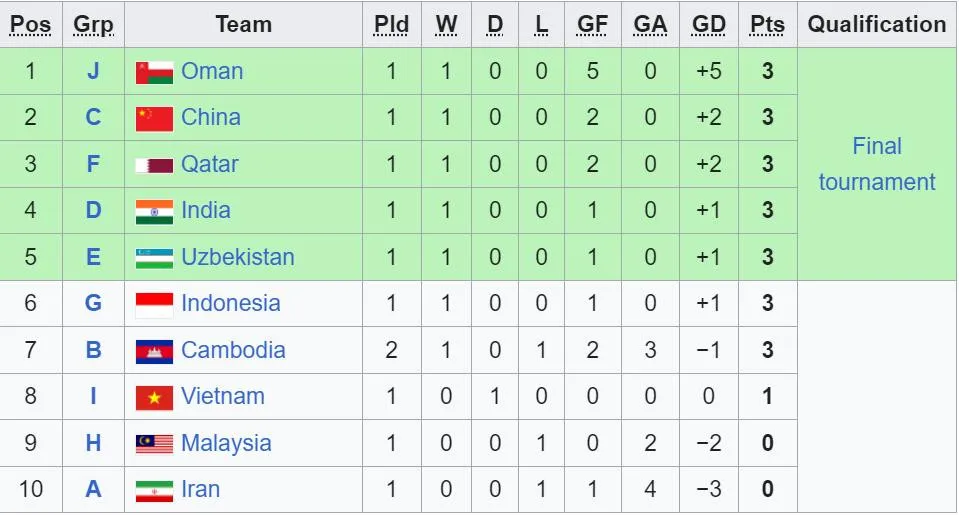The height and width of the screenshot is (515, 959).
Task: Click the Malaysia flag icon
Action: coord(154,444)
